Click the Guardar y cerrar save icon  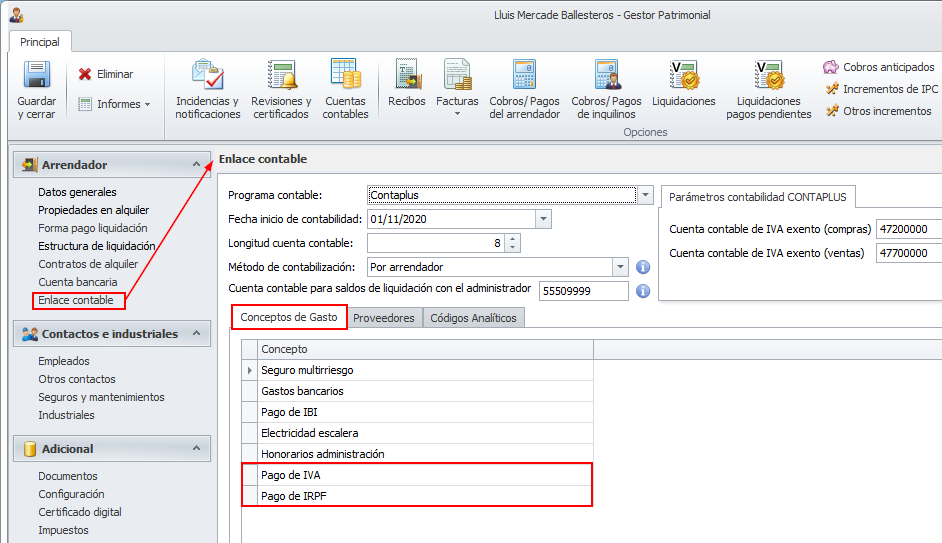(36, 74)
